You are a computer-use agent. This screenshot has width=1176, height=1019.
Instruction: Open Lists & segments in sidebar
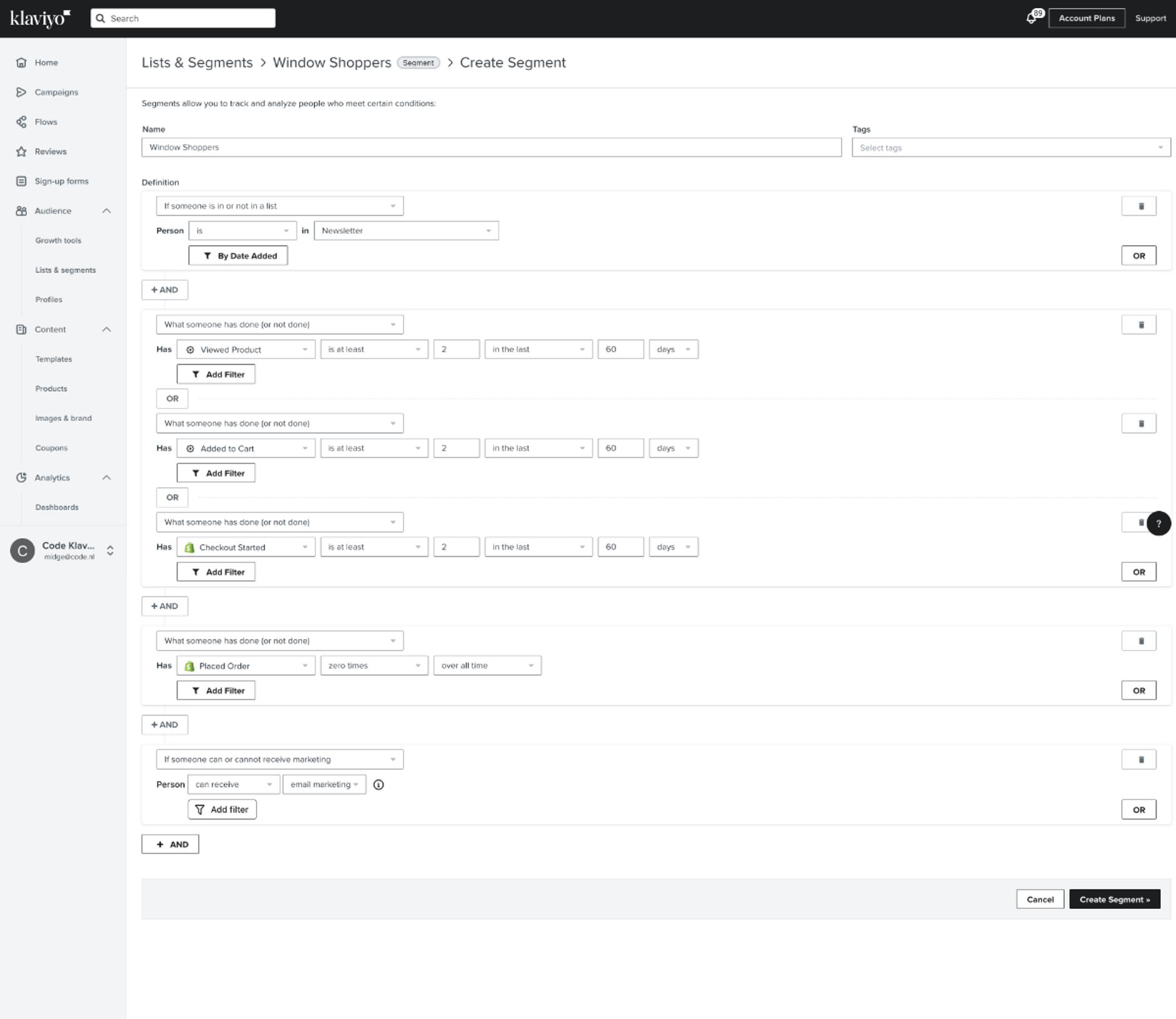66,270
